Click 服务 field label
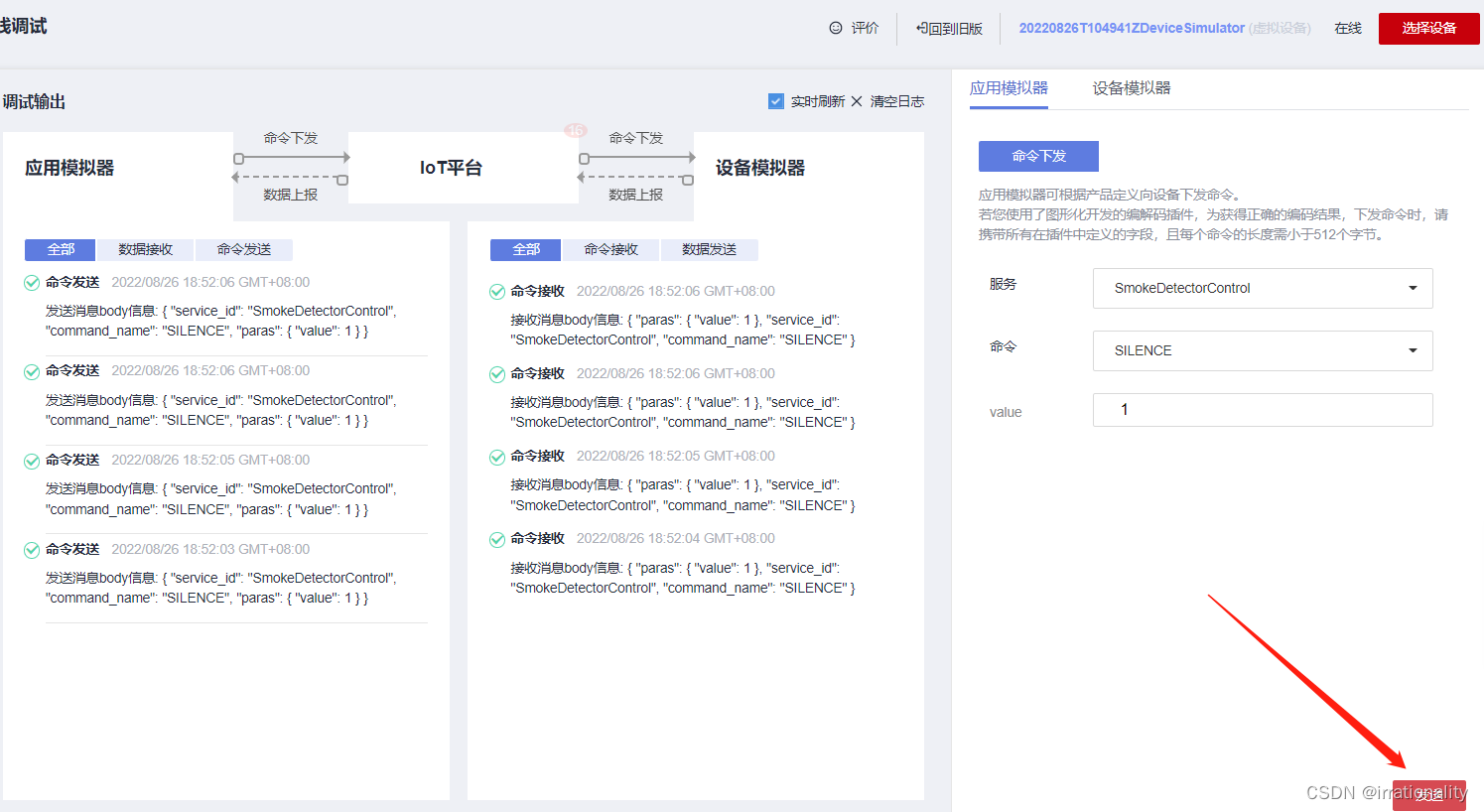1484x812 pixels. (x=1003, y=284)
